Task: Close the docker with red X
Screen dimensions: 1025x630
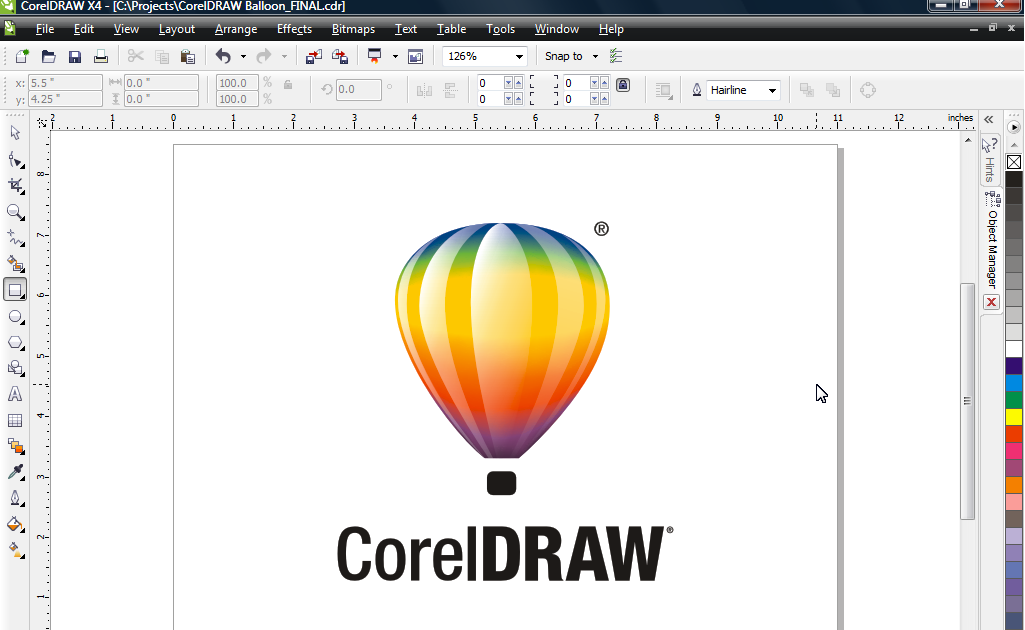Action: [x=992, y=302]
